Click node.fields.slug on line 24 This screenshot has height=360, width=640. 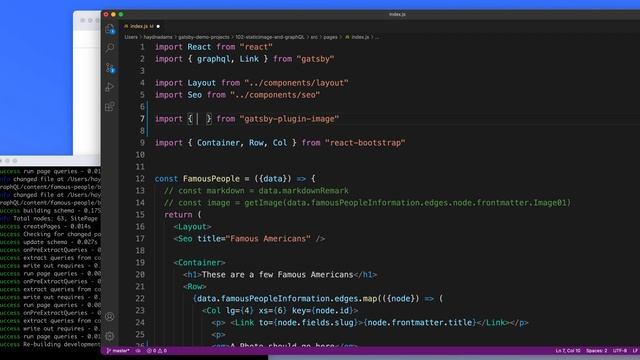click(x=316, y=323)
